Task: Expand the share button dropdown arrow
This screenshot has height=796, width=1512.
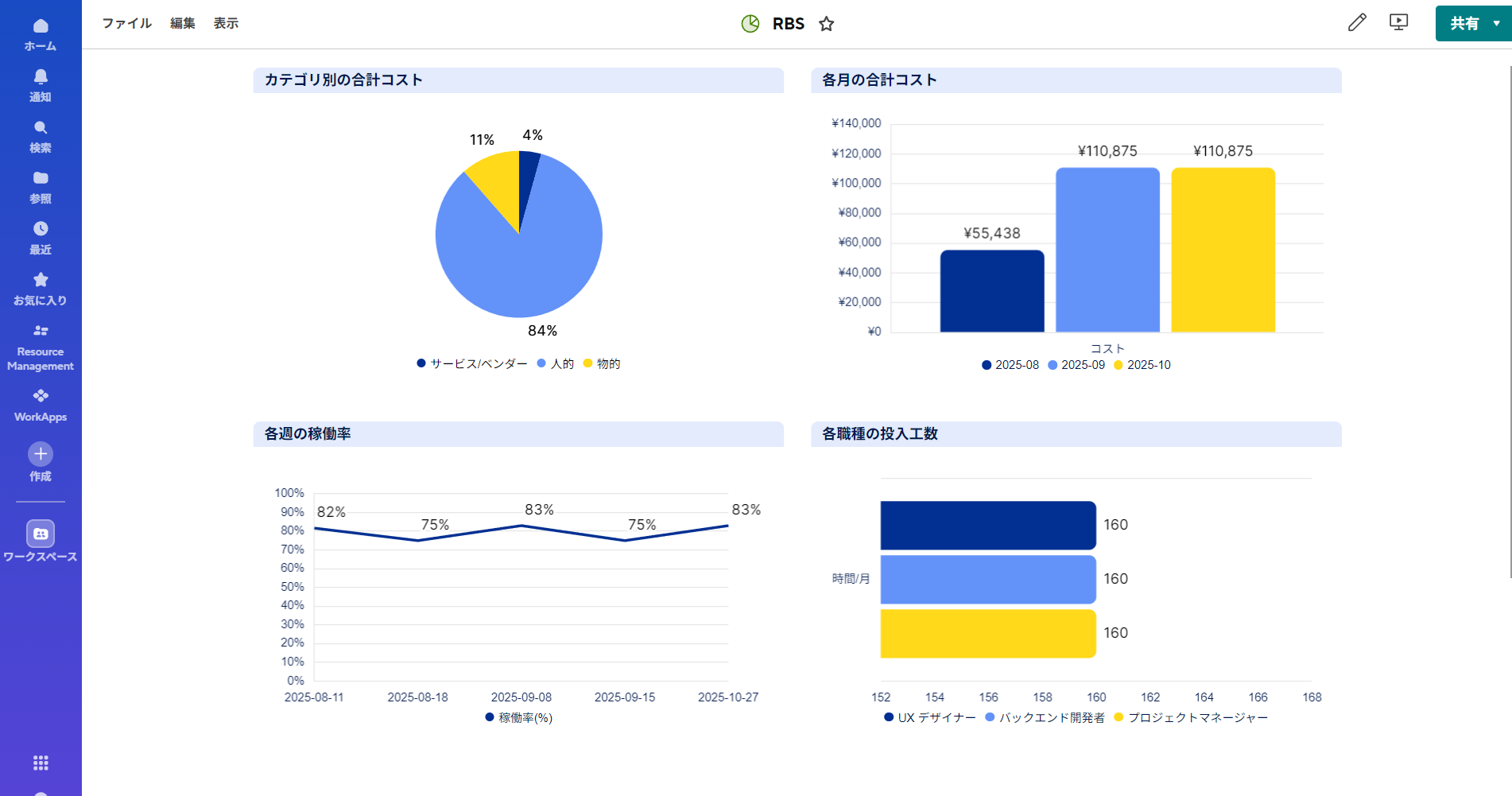Action: [x=1496, y=23]
